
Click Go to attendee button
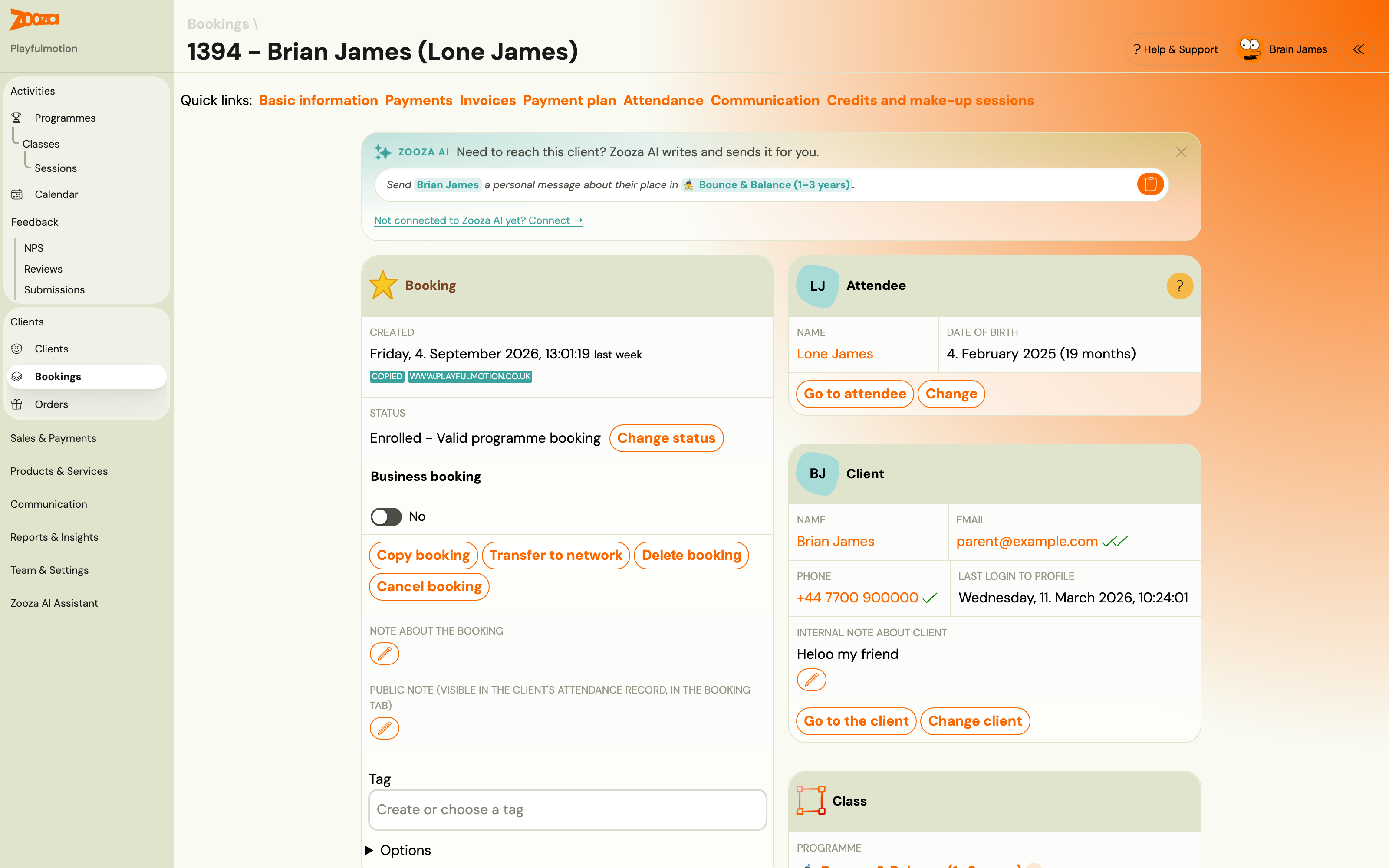[855, 394]
